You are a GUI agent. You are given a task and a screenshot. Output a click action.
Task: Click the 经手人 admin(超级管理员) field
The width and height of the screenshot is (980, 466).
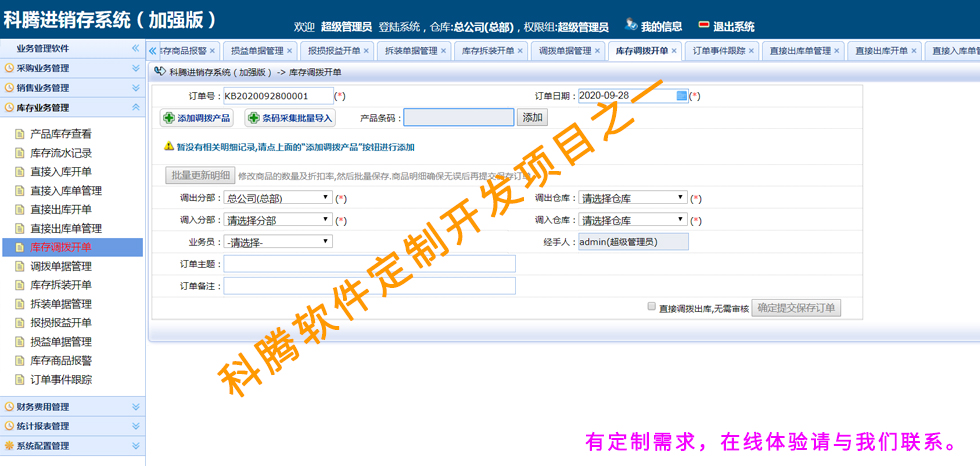pyautogui.click(x=633, y=242)
